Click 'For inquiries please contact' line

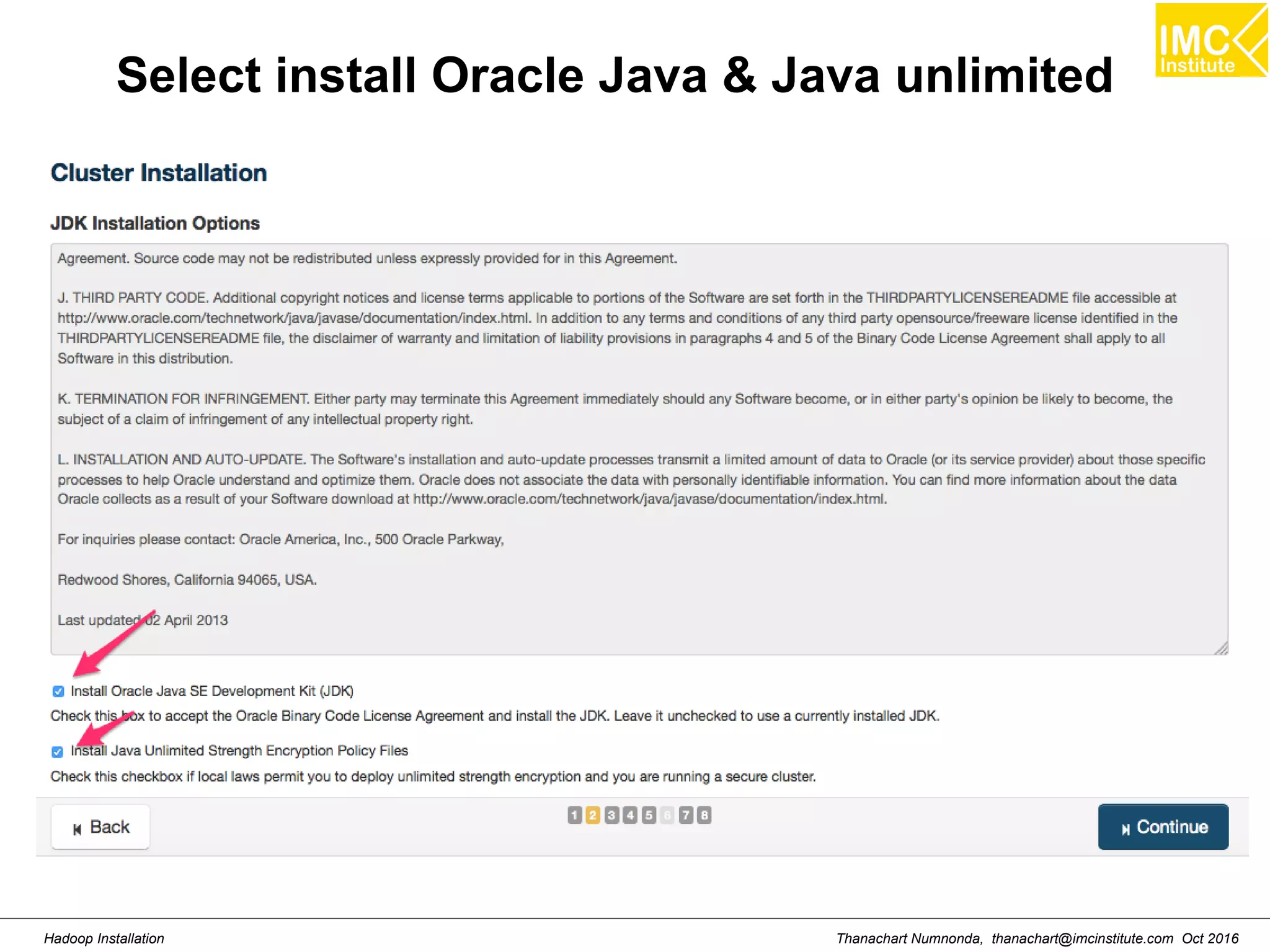281,540
